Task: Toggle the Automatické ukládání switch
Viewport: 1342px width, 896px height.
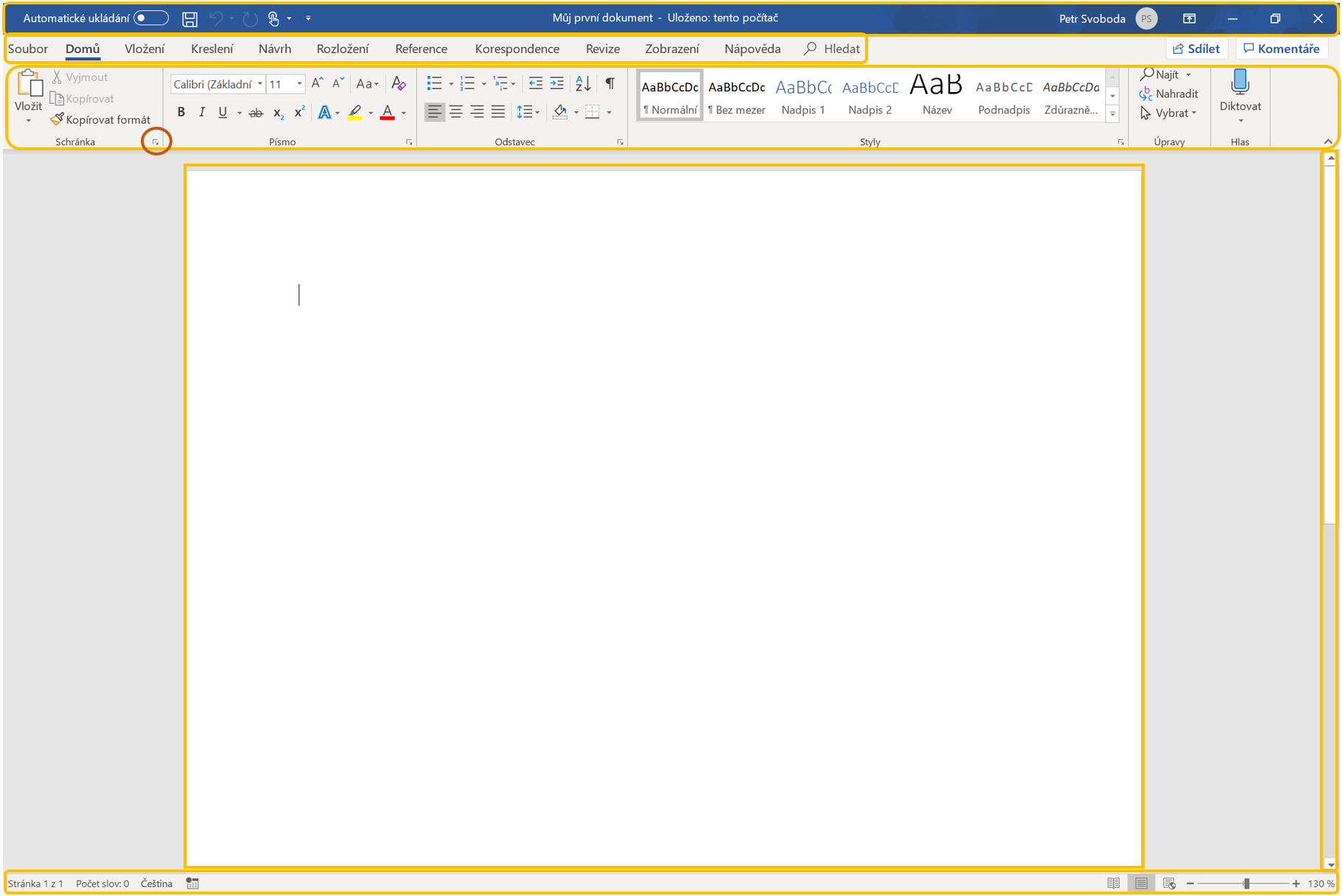Action: coord(151,18)
